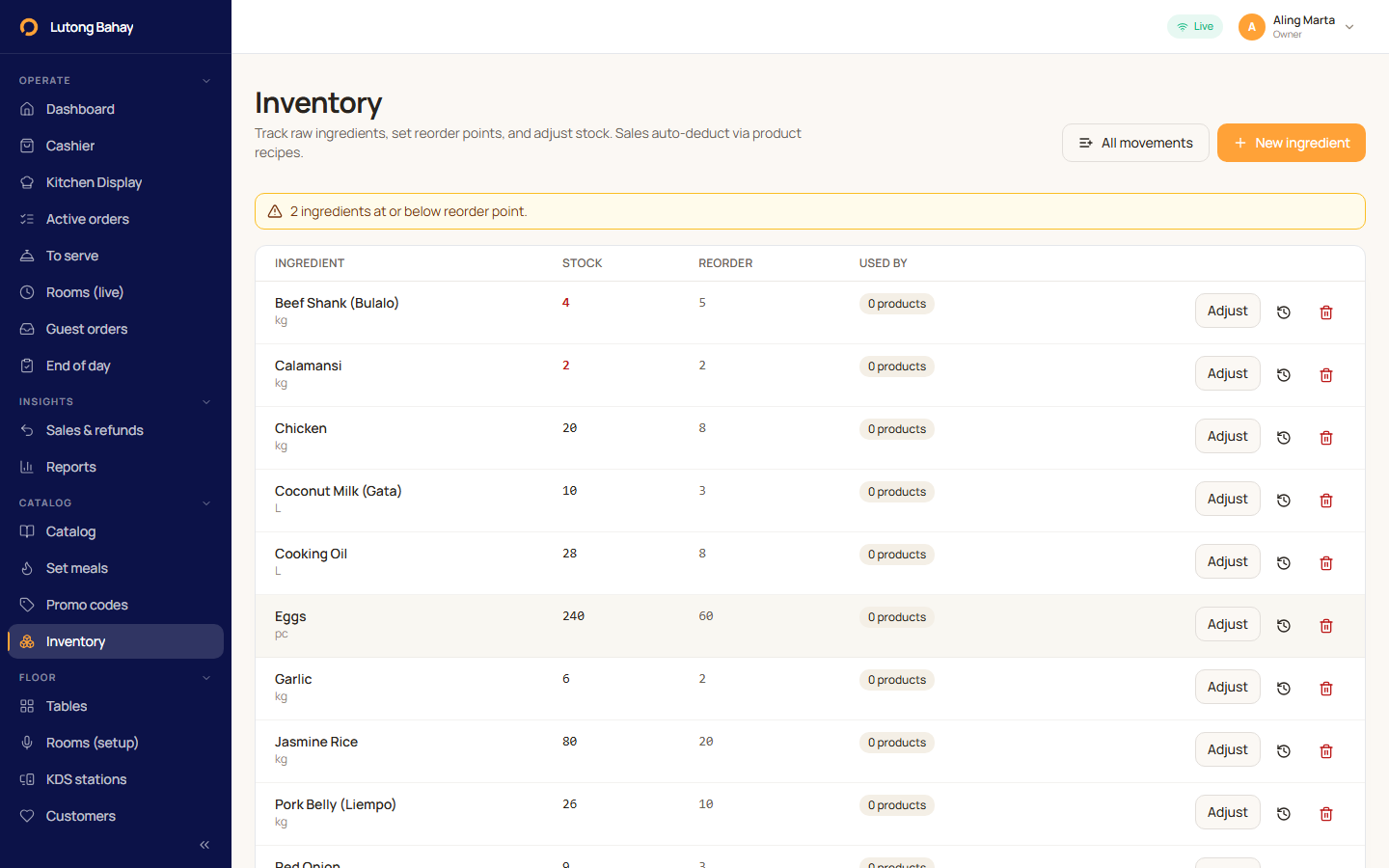Collapse the sidebar with double-chevron icon

[204, 845]
